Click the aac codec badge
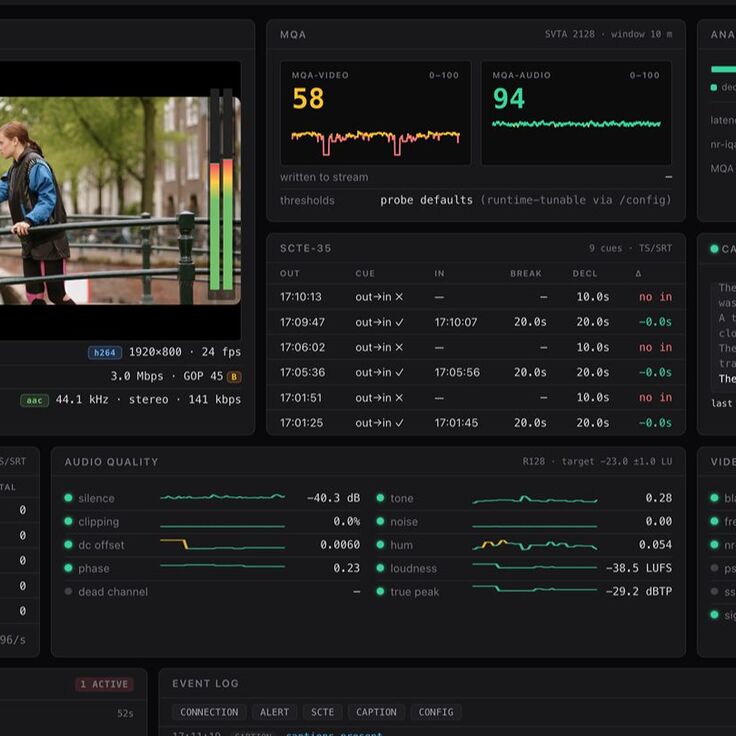736x736 pixels. pyautogui.click(x=34, y=400)
